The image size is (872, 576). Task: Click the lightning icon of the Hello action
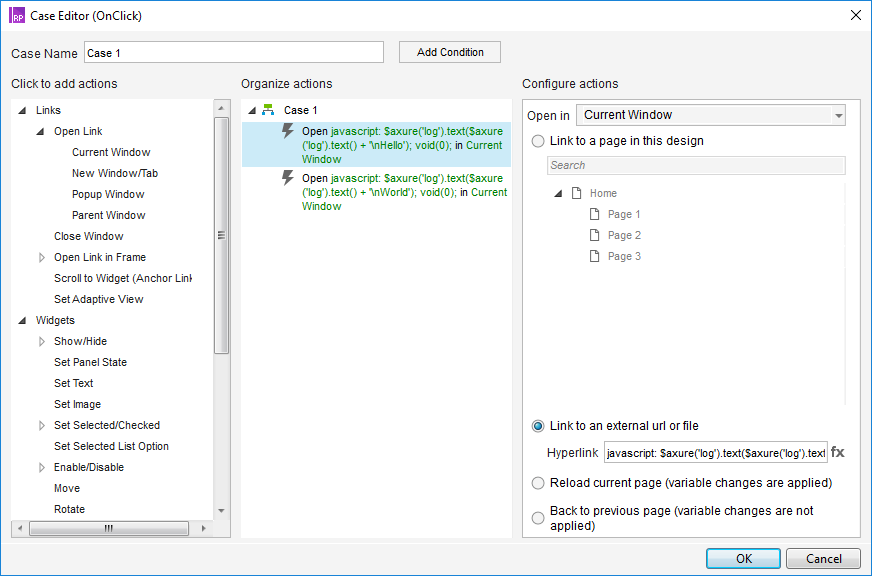point(288,131)
